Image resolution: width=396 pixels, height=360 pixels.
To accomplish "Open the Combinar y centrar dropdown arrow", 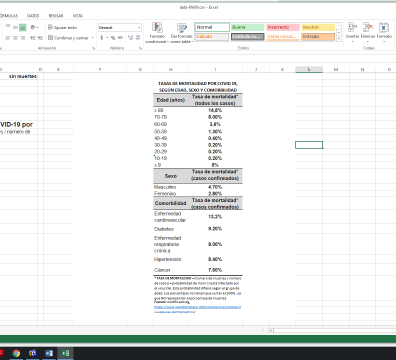I will tap(92, 38).
